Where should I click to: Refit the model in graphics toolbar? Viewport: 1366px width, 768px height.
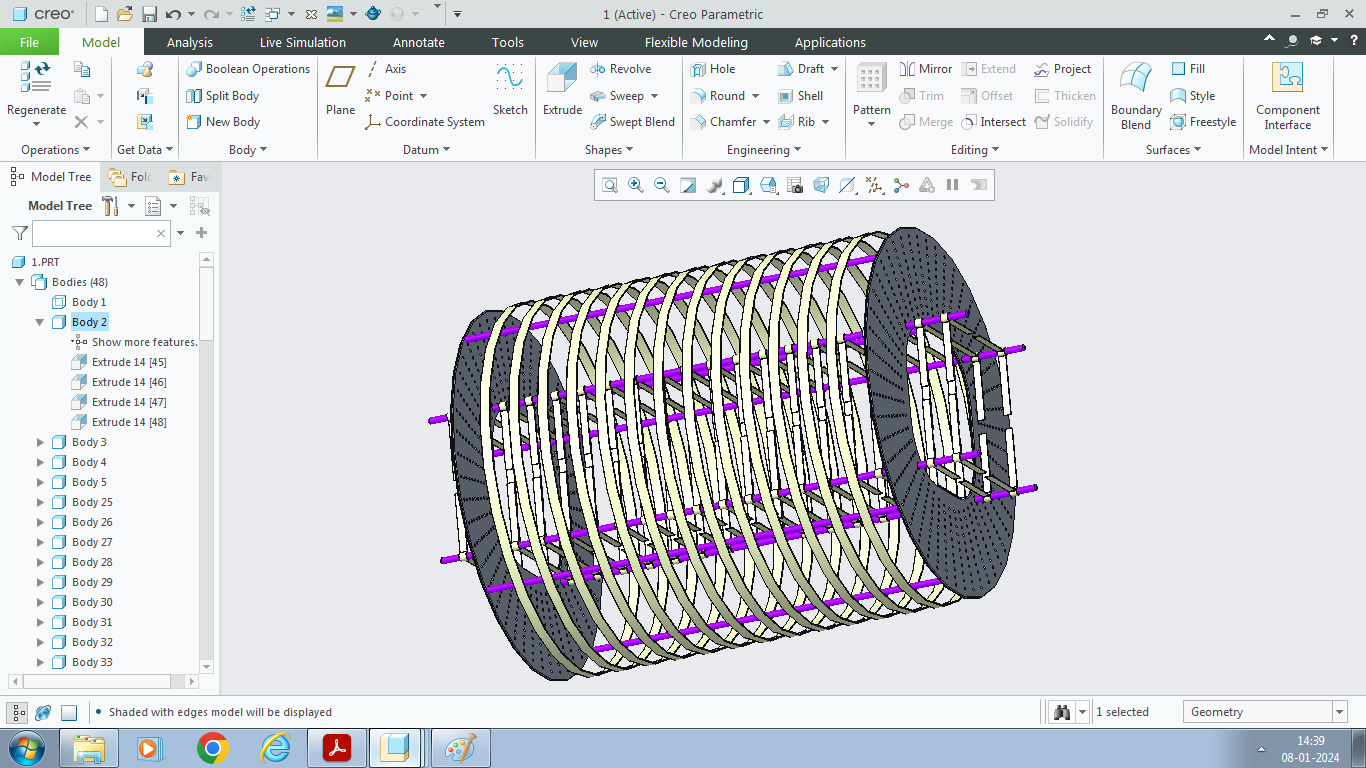click(x=610, y=185)
